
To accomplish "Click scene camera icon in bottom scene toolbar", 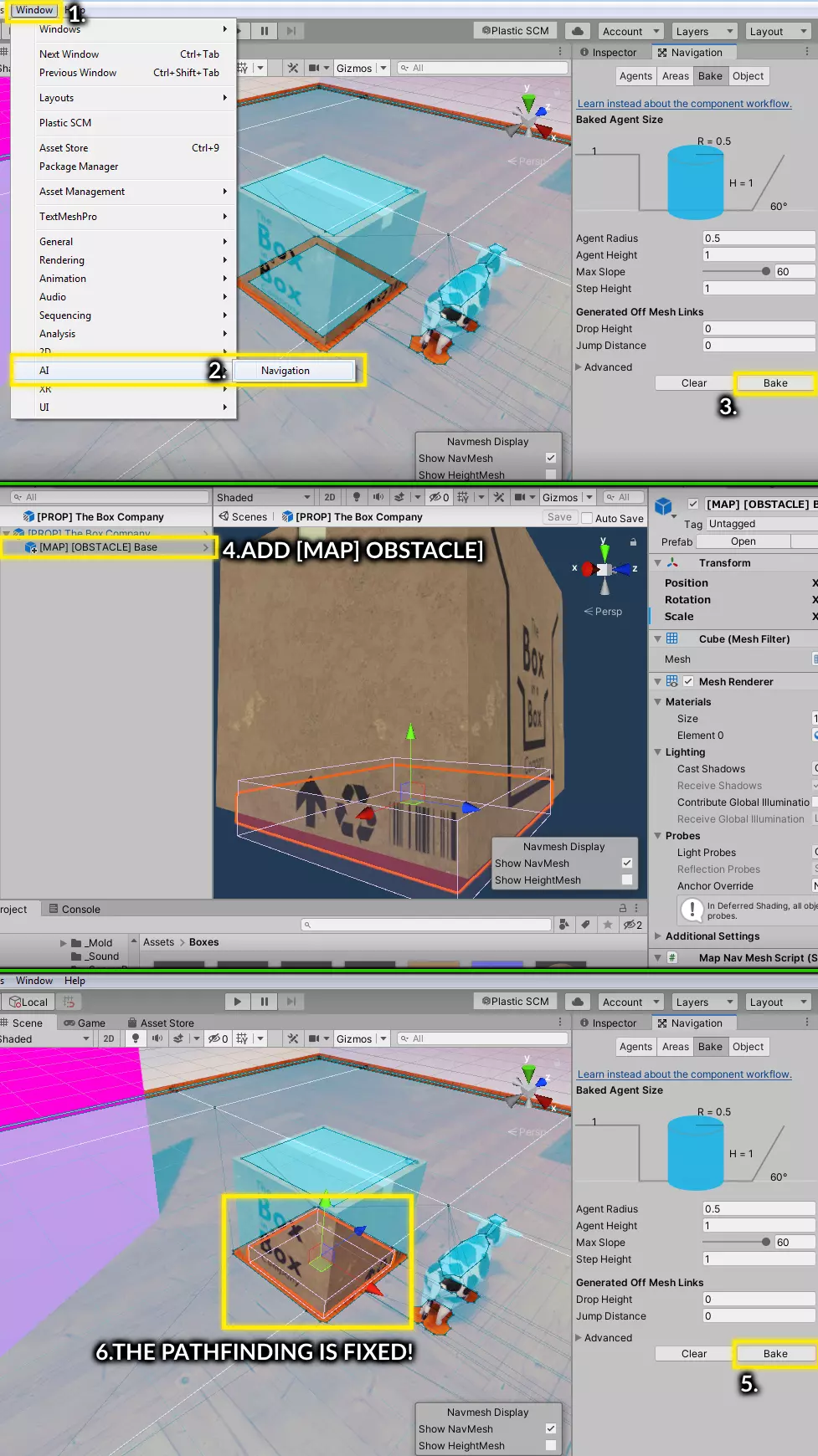I will point(313,1038).
